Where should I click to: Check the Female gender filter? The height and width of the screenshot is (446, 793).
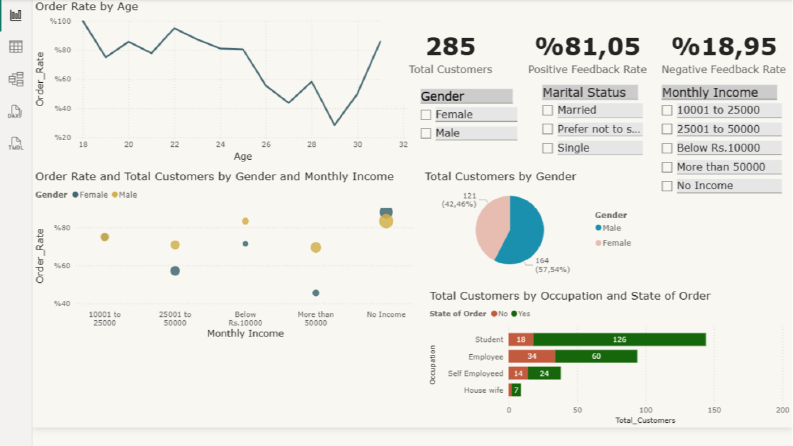coord(426,115)
